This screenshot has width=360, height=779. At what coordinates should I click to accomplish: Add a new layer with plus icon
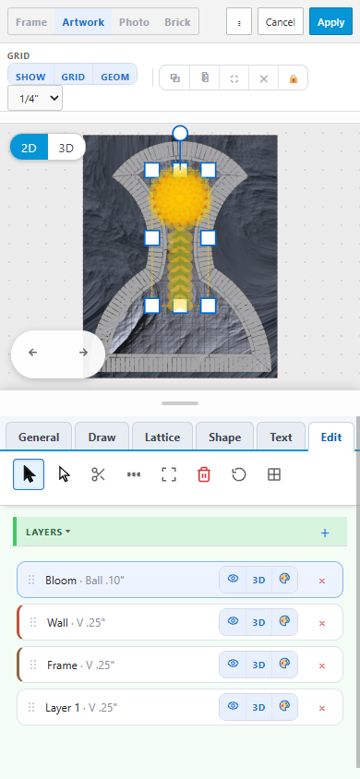click(325, 533)
